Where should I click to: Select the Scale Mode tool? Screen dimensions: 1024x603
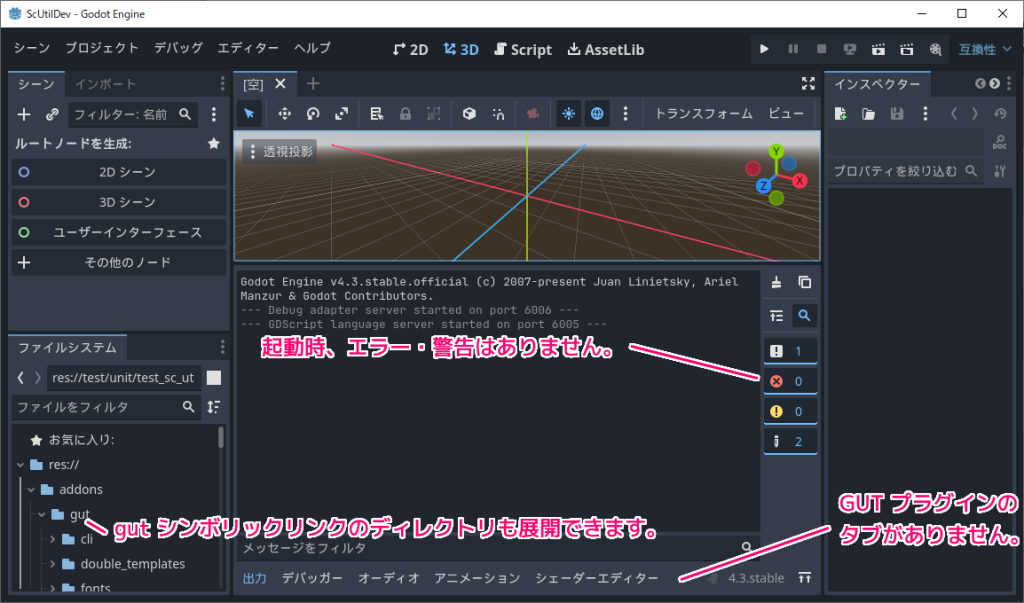pos(342,114)
